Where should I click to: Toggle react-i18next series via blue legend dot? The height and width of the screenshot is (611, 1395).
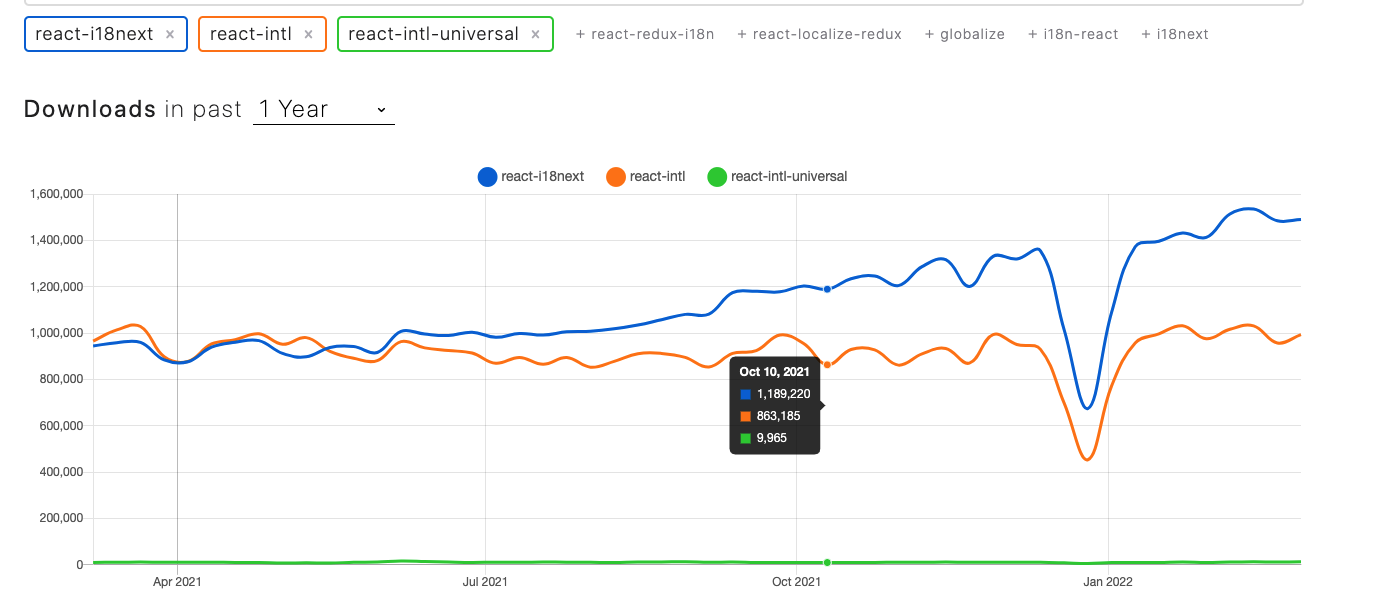487,177
